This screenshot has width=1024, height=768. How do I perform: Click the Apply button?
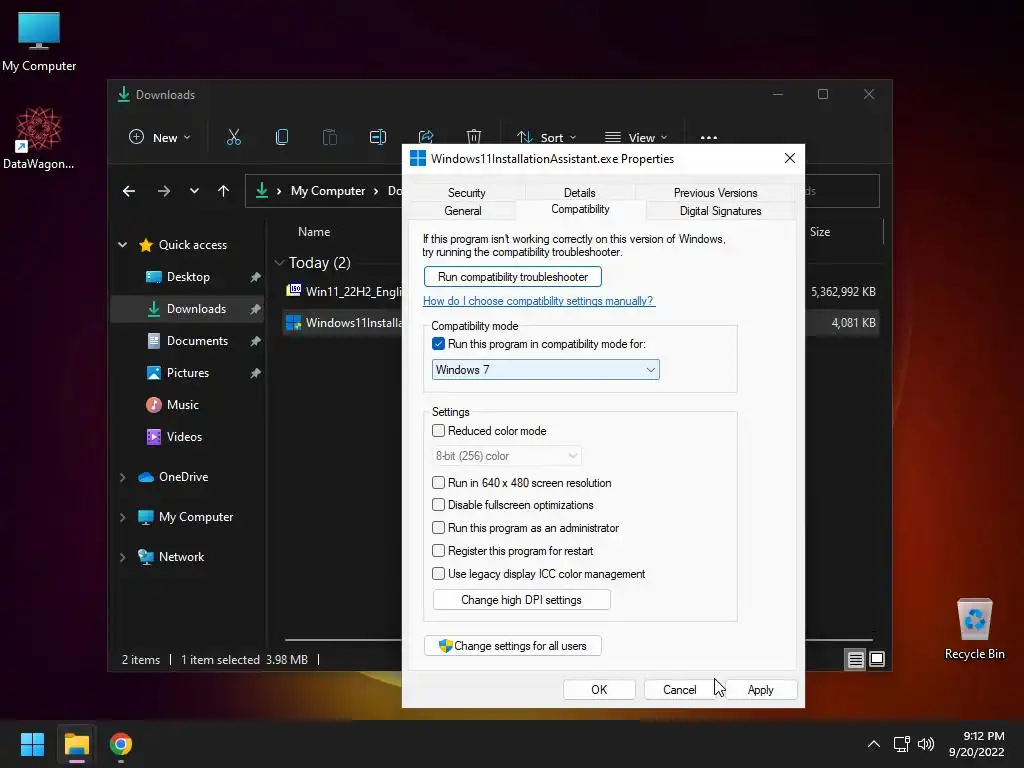pos(760,690)
